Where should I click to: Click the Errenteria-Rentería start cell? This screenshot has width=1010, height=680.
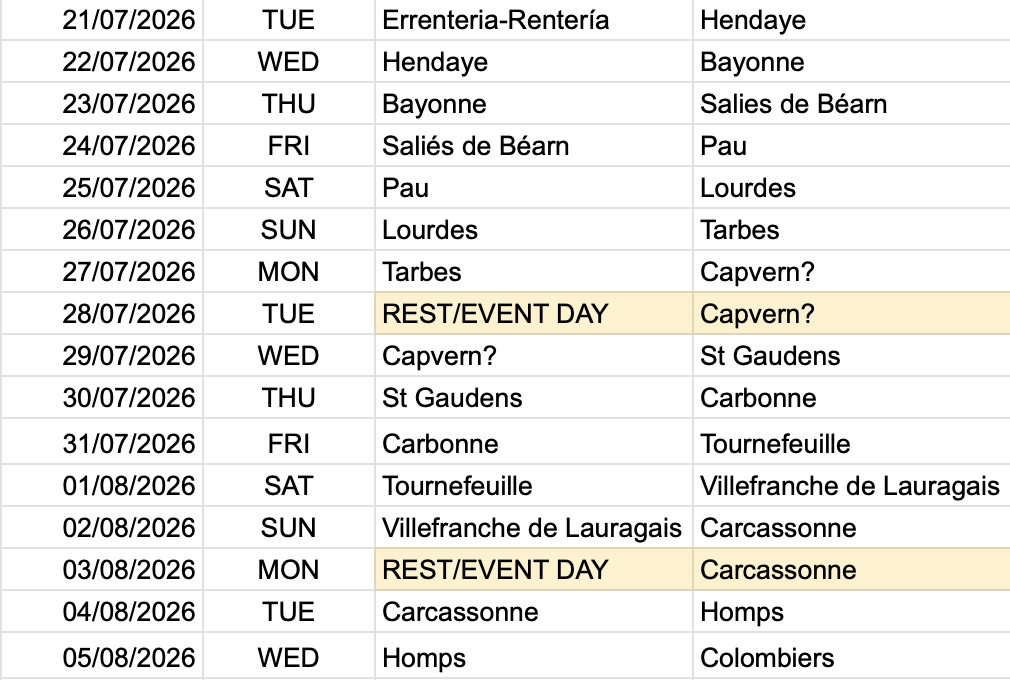tap(533, 20)
